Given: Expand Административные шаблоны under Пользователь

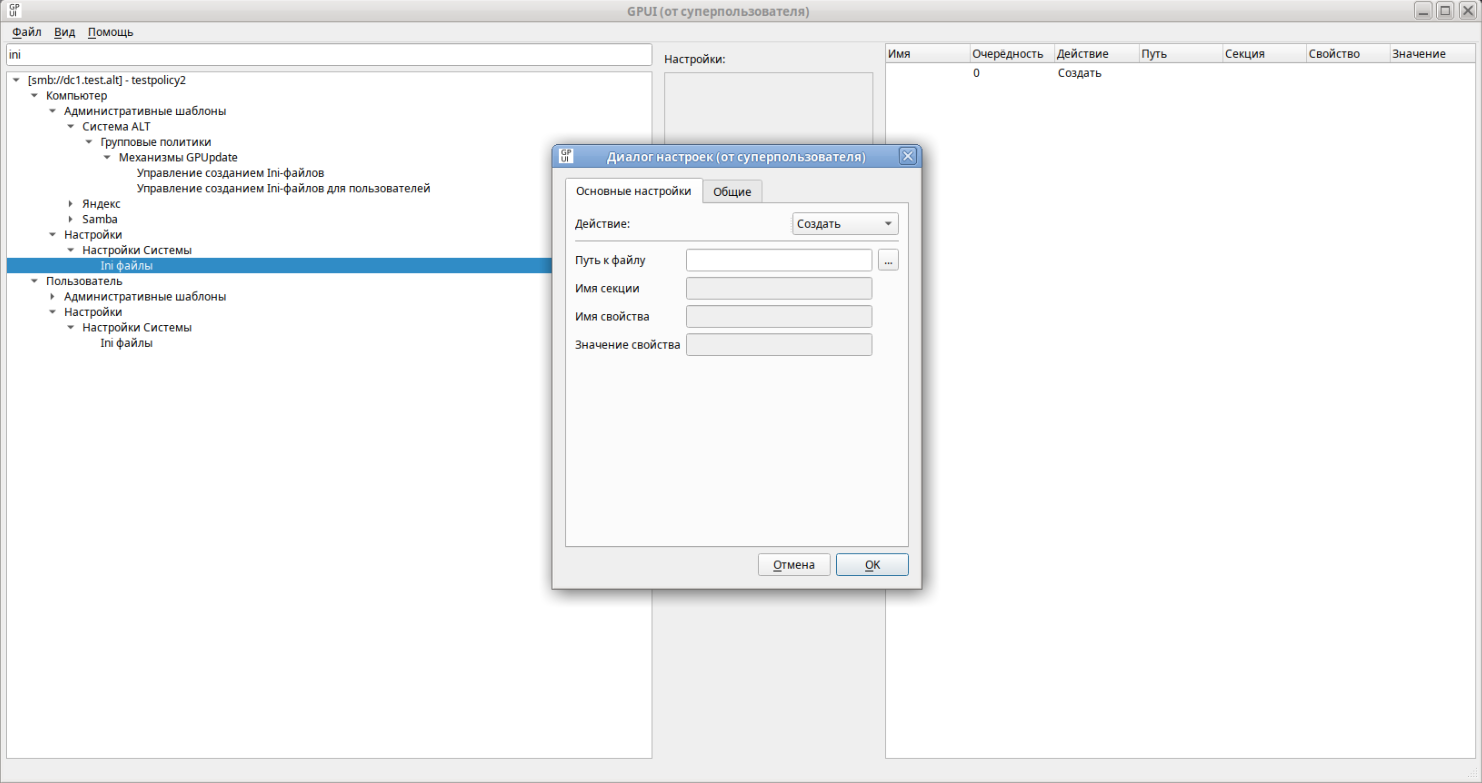Looking at the screenshot, I should [x=52, y=297].
